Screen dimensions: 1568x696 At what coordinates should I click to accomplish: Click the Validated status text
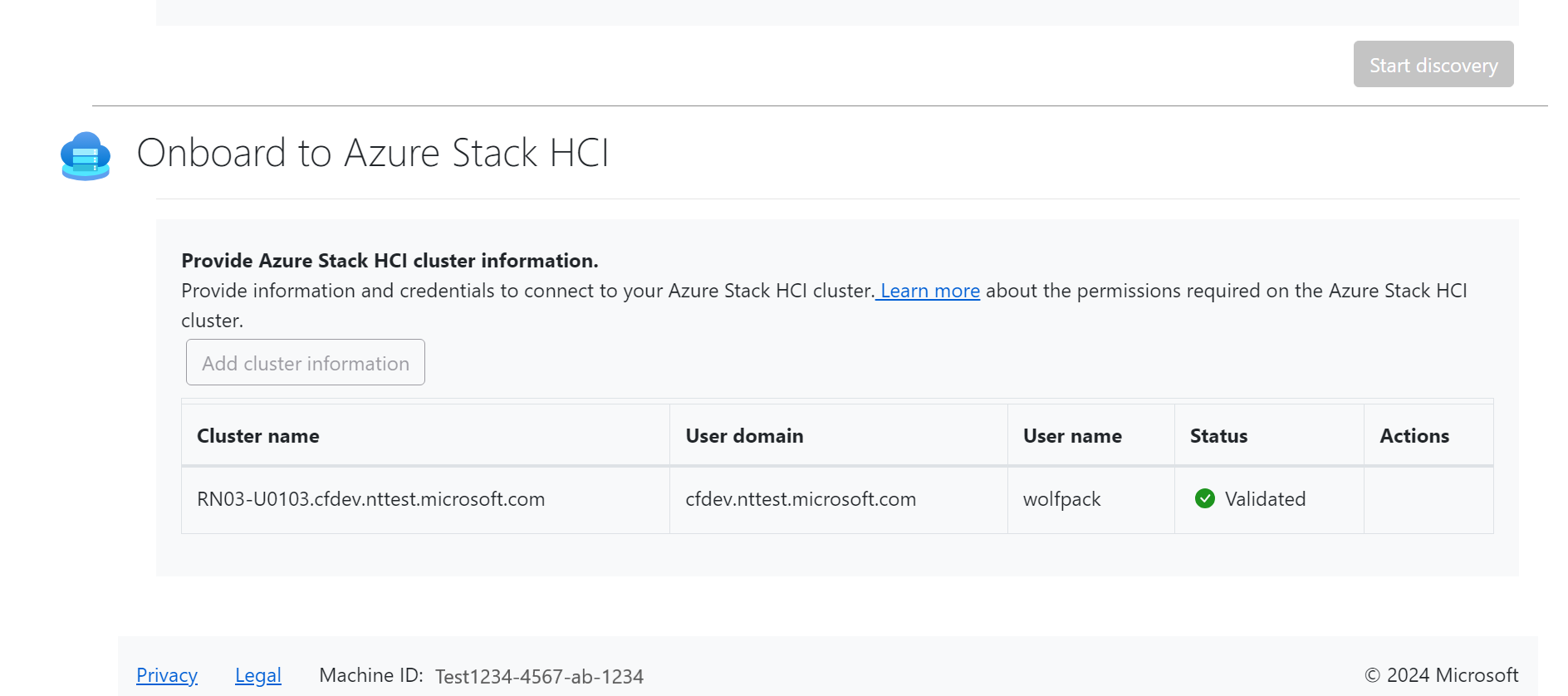[1265, 499]
